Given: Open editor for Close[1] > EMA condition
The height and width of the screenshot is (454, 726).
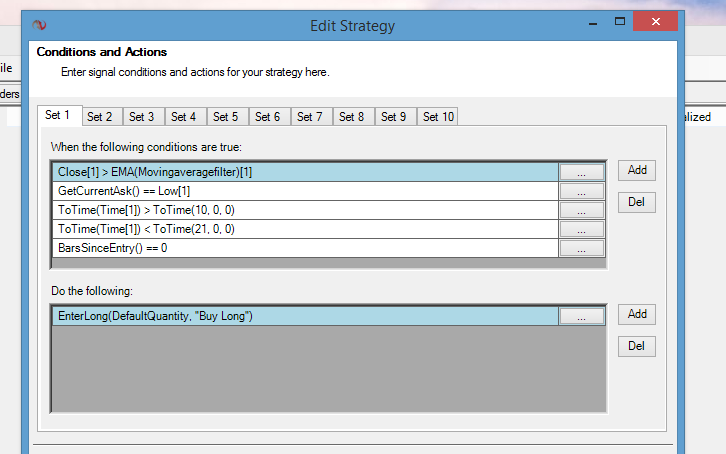Looking at the screenshot, I should [x=581, y=172].
